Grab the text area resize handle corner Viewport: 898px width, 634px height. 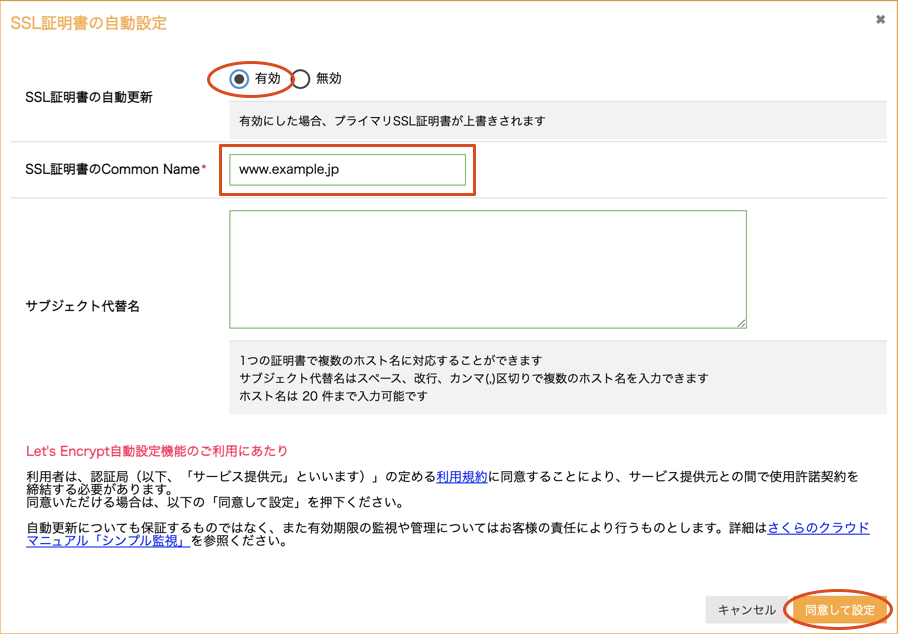click(741, 323)
